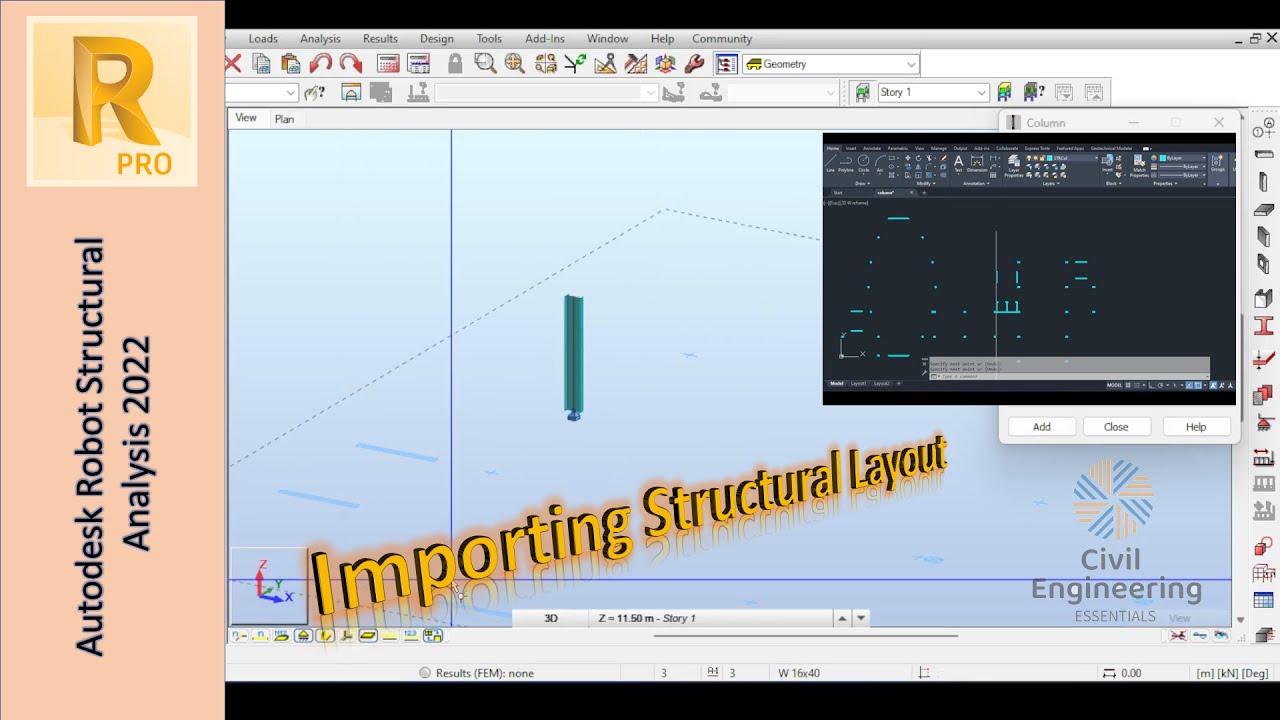Image resolution: width=1280 pixels, height=720 pixels.
Task: Open the snap settings hammer icon
Action: tap(635, 64)
